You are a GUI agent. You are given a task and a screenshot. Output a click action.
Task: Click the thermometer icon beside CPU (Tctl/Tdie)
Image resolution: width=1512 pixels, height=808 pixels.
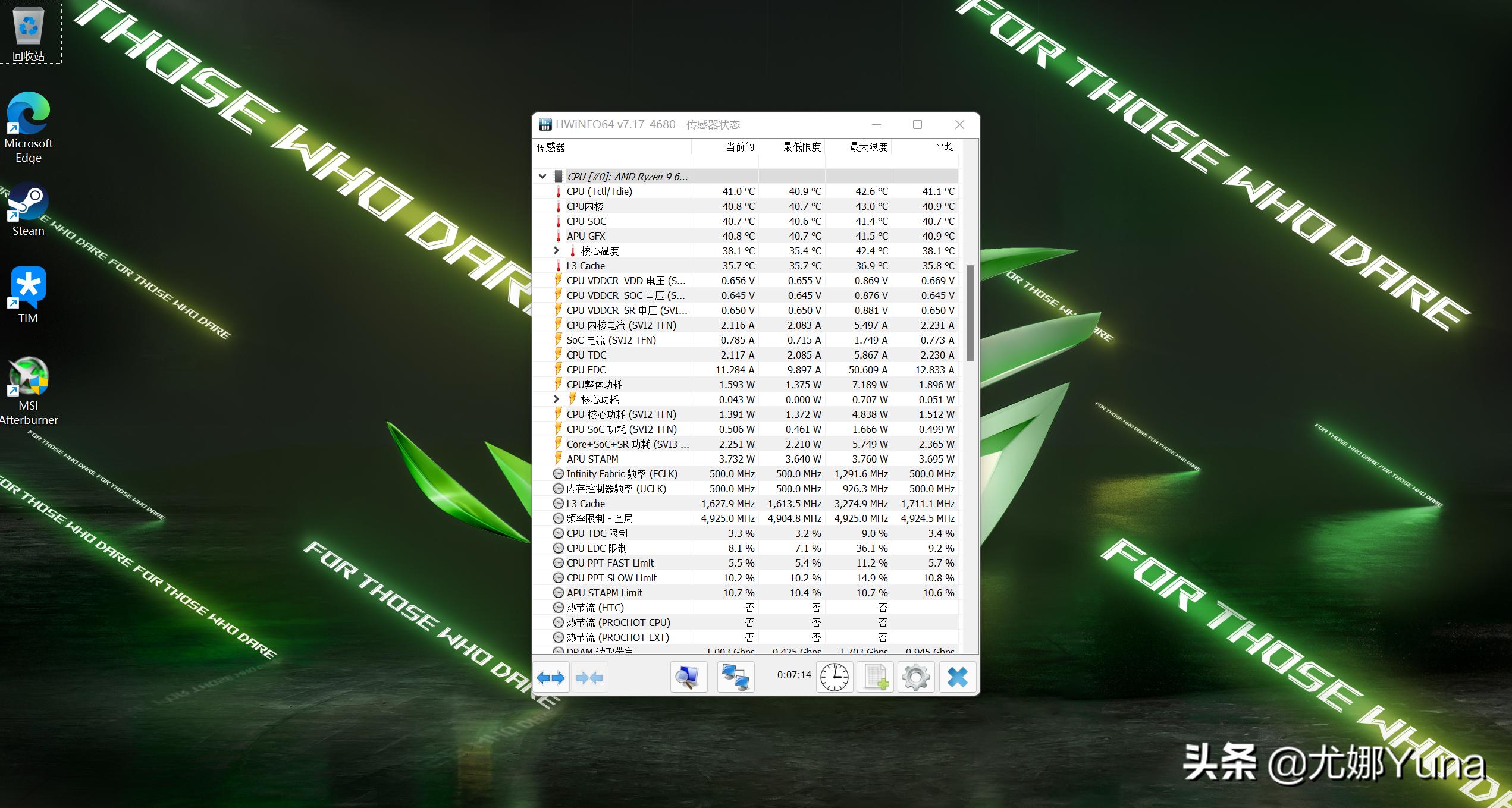tap(558, 191)
